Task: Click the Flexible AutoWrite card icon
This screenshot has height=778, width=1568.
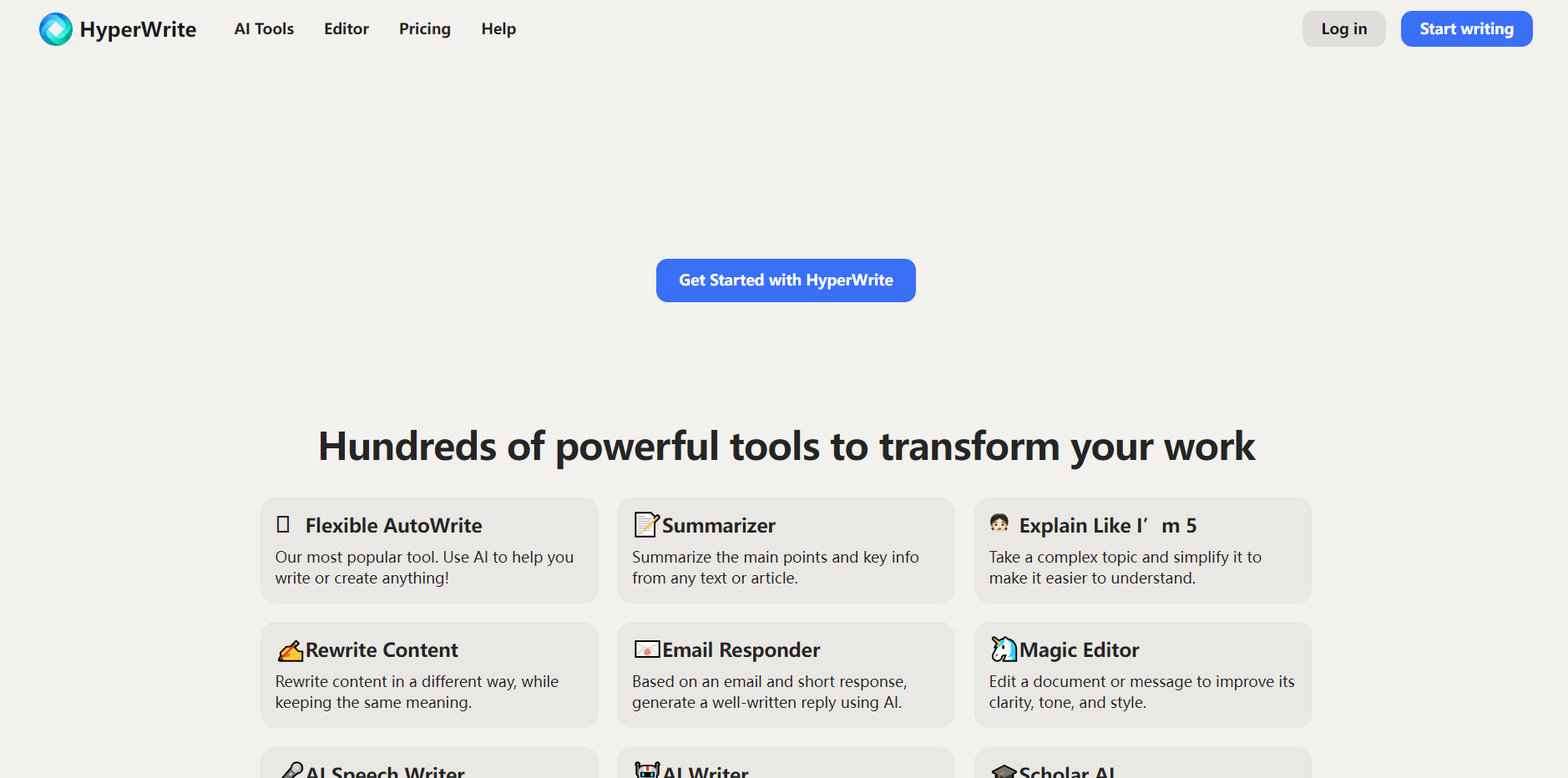Action: point(283,524)
